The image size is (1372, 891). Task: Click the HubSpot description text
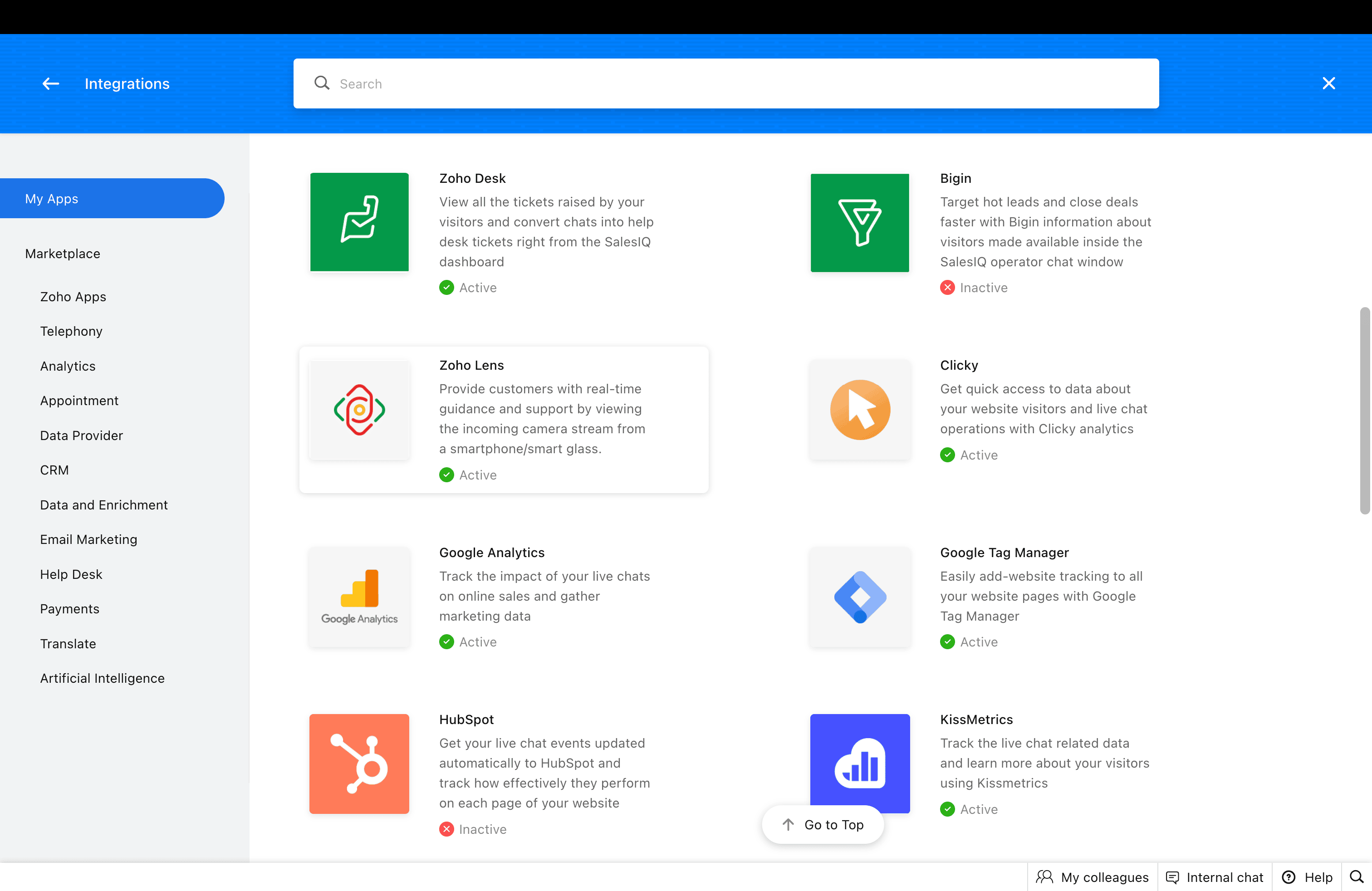tap(544, 774)
